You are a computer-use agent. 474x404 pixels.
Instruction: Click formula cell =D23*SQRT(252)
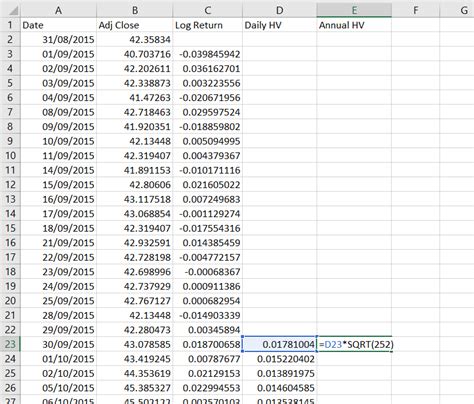tap(354, 344)
